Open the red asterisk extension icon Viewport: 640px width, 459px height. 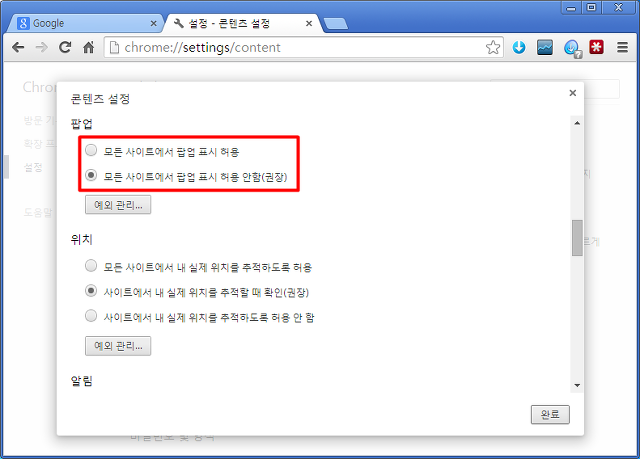pos(596,47)
